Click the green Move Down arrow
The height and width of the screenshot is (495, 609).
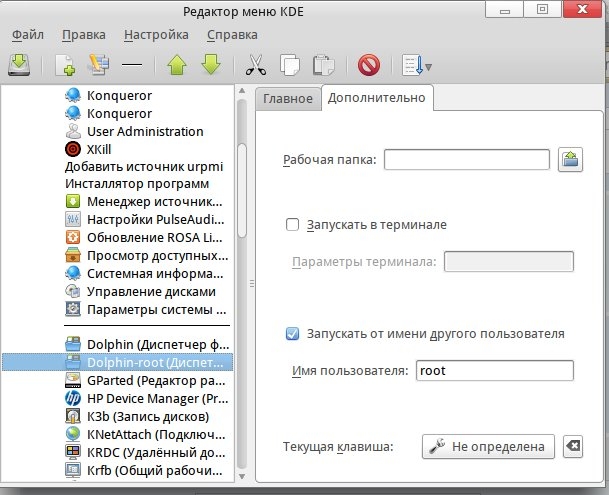pos(211,64)
